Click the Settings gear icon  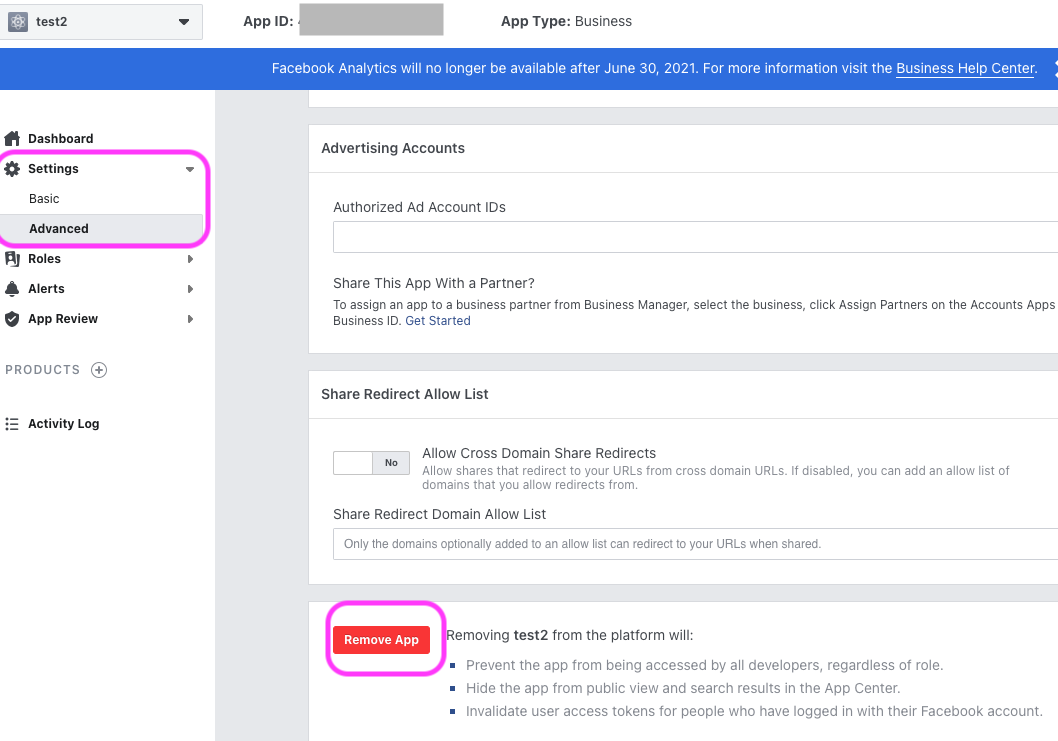pyautogui.click(x=12, y=169)
